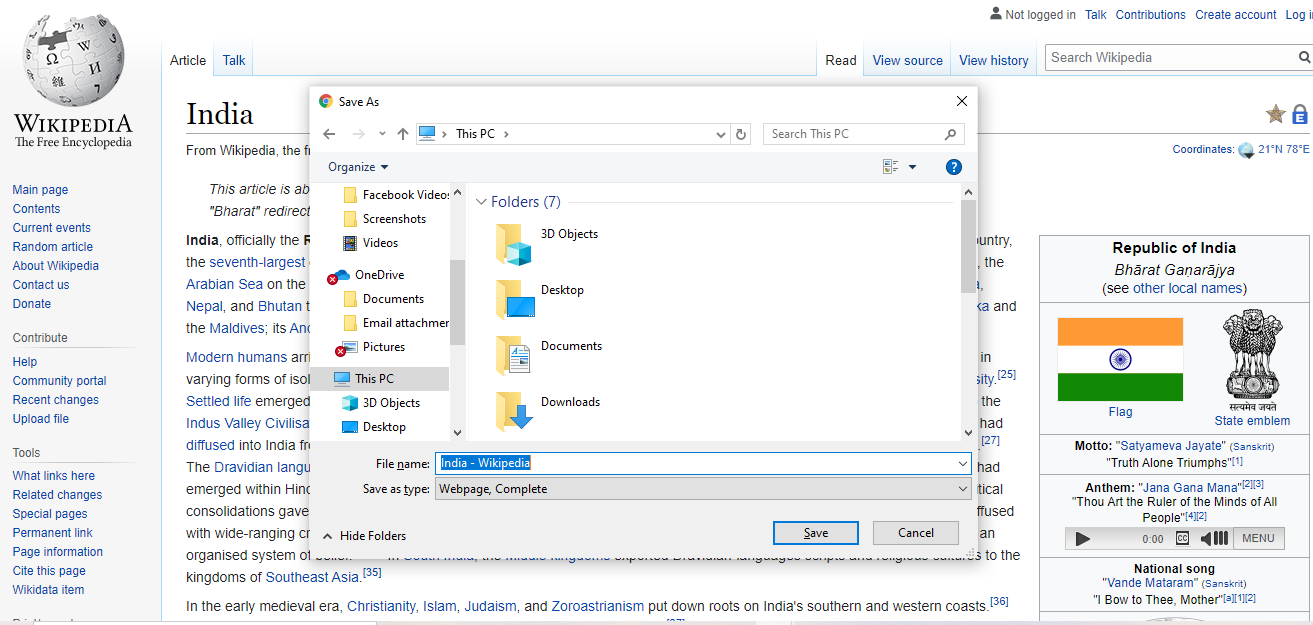
Task: Click the Save button
Action: click(815, 533)
